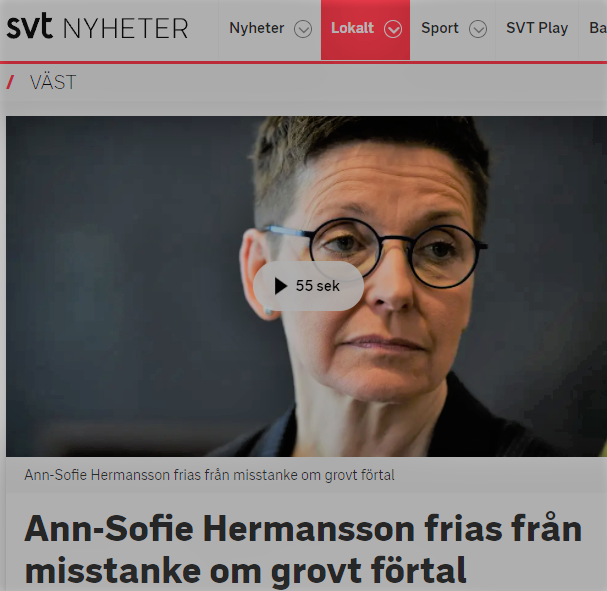The width and height of the screenshot is (607, 591).
Task: Click the headline line 'misstanke om grovt förtal'
Action: point(245,570)
